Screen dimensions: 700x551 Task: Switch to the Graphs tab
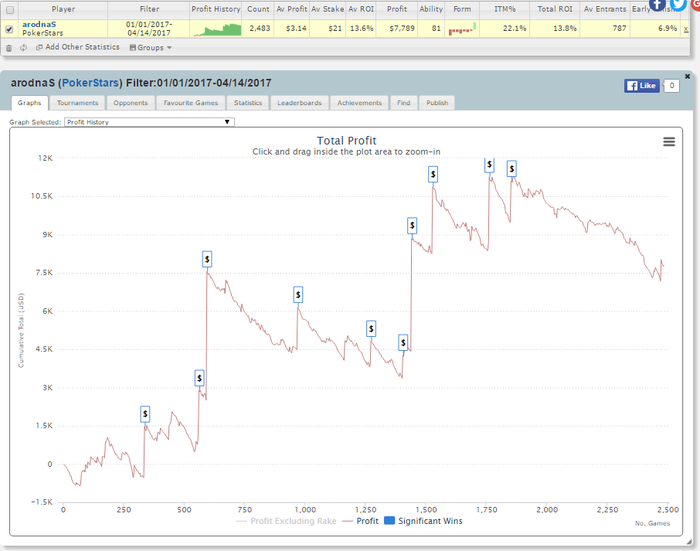click(29, 103)
